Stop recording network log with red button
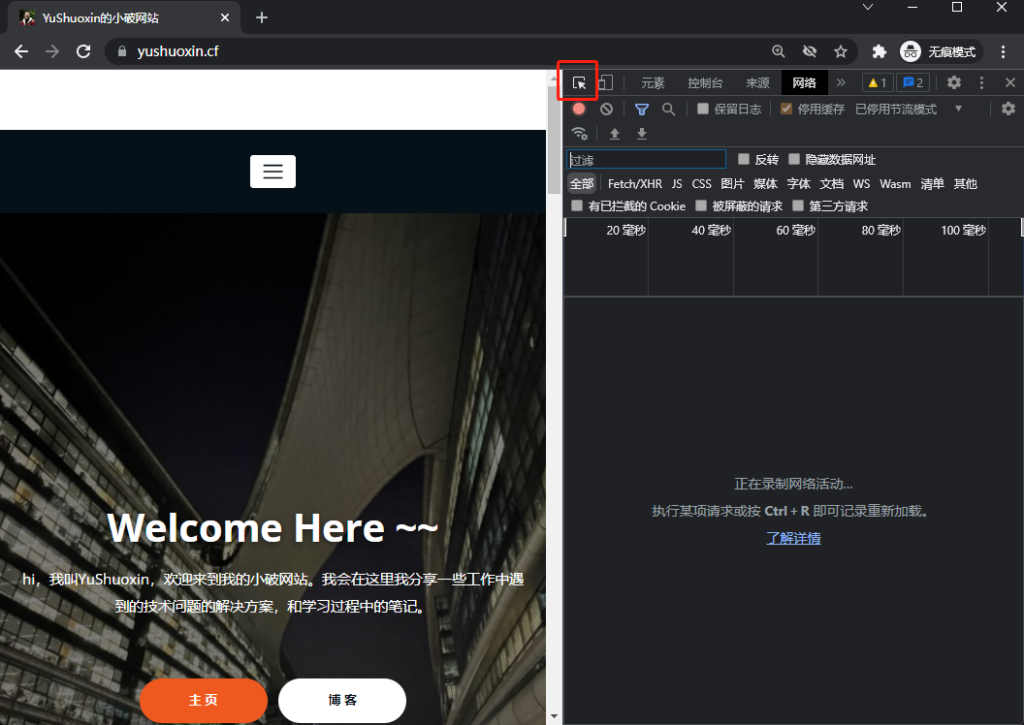The image size is (1024, 725). tap(579, 109)
